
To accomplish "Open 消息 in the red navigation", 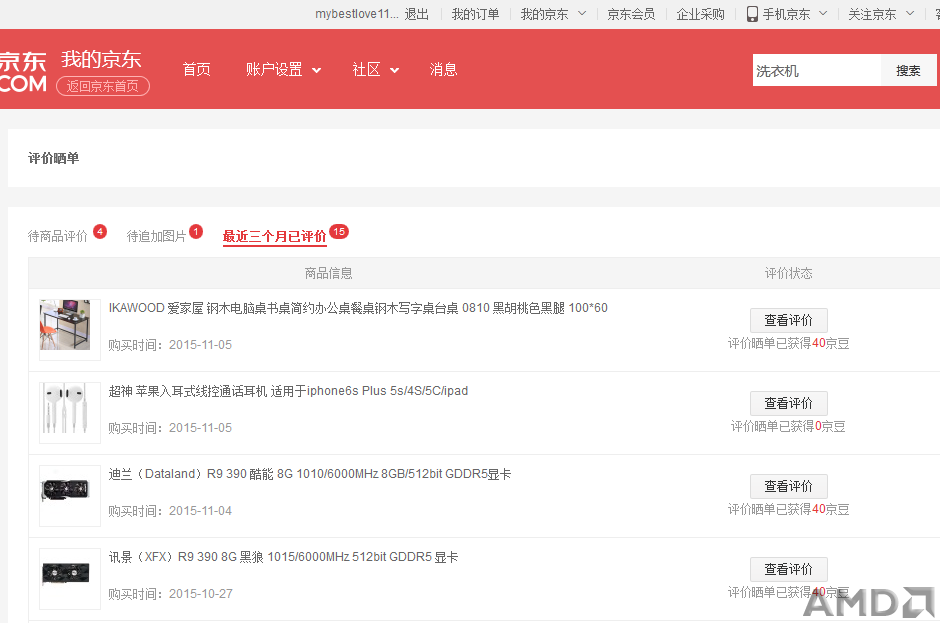I will (444, 70).
